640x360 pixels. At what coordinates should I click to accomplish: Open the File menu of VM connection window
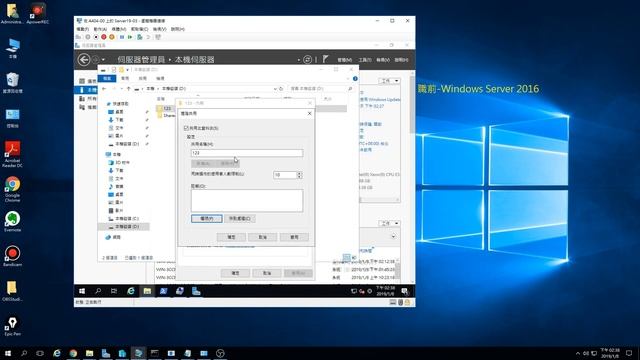point(82,29)
